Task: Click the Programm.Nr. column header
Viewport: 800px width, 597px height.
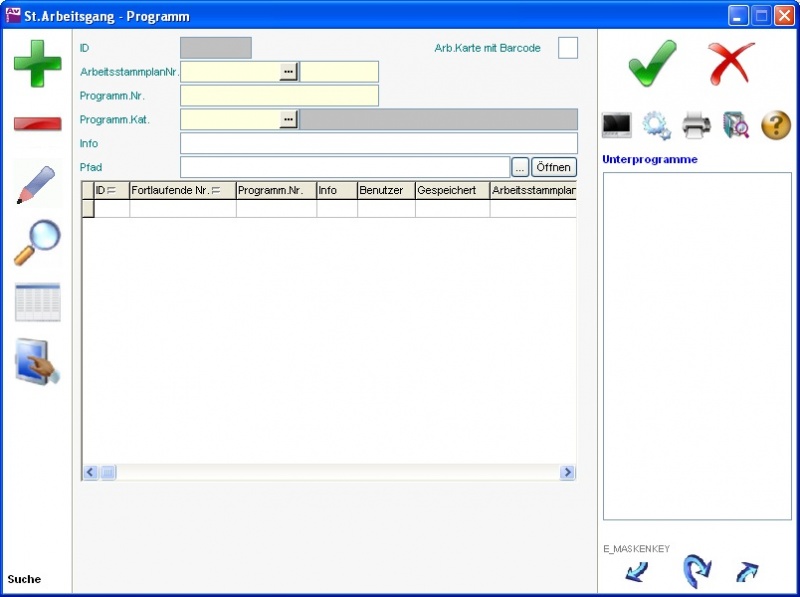Action: coord(275,190)
